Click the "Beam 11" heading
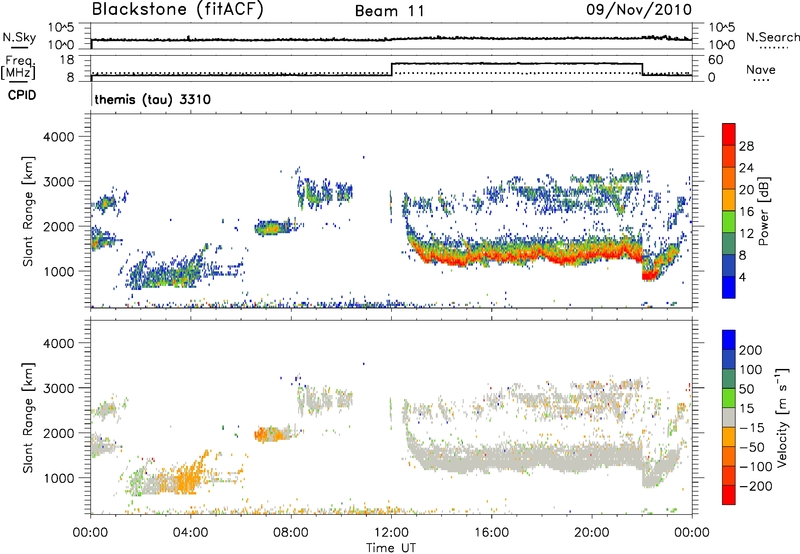This screenshot has height=554, width=800. [390, 11]
